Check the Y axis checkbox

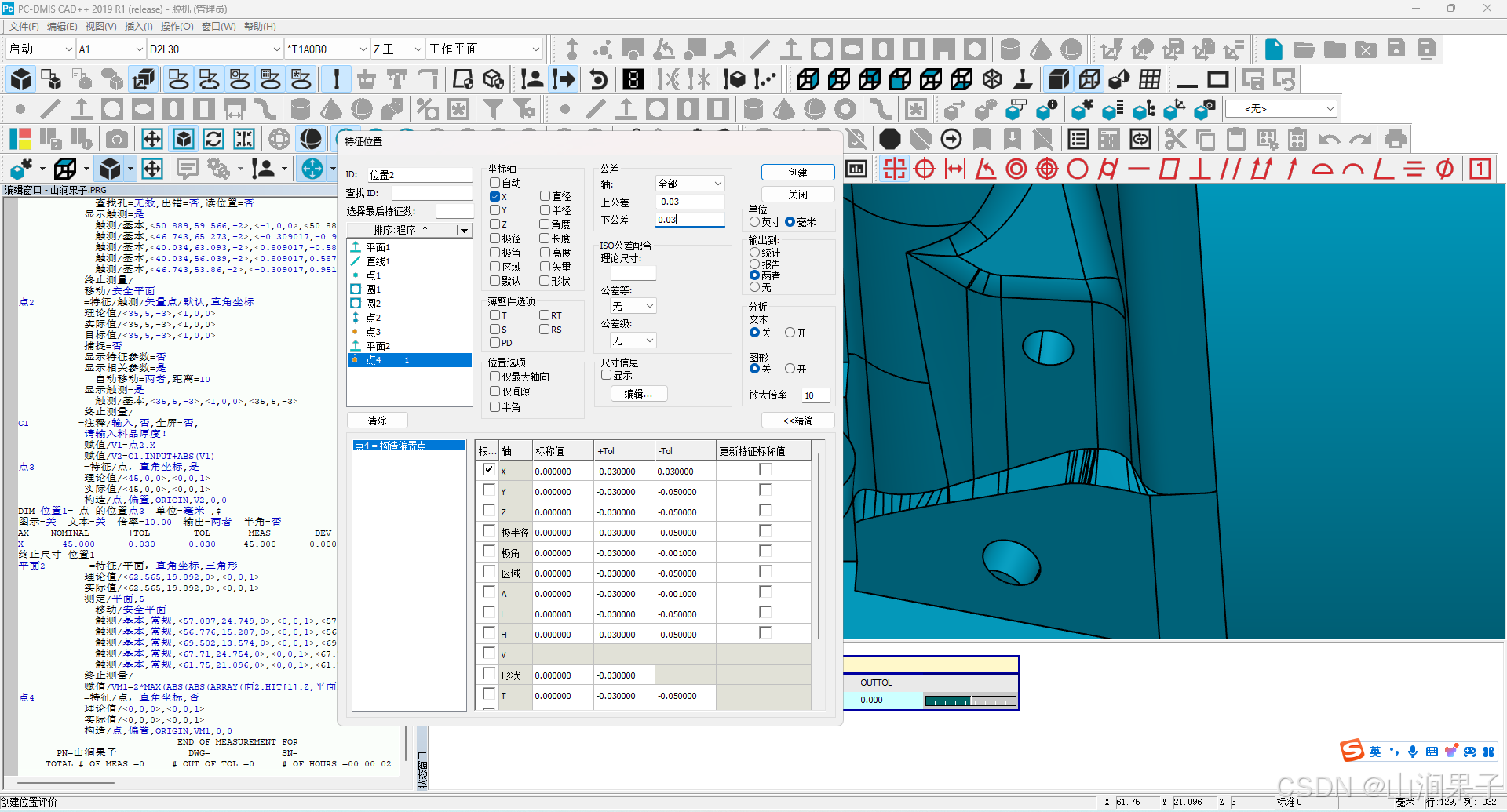pos(495,210)
